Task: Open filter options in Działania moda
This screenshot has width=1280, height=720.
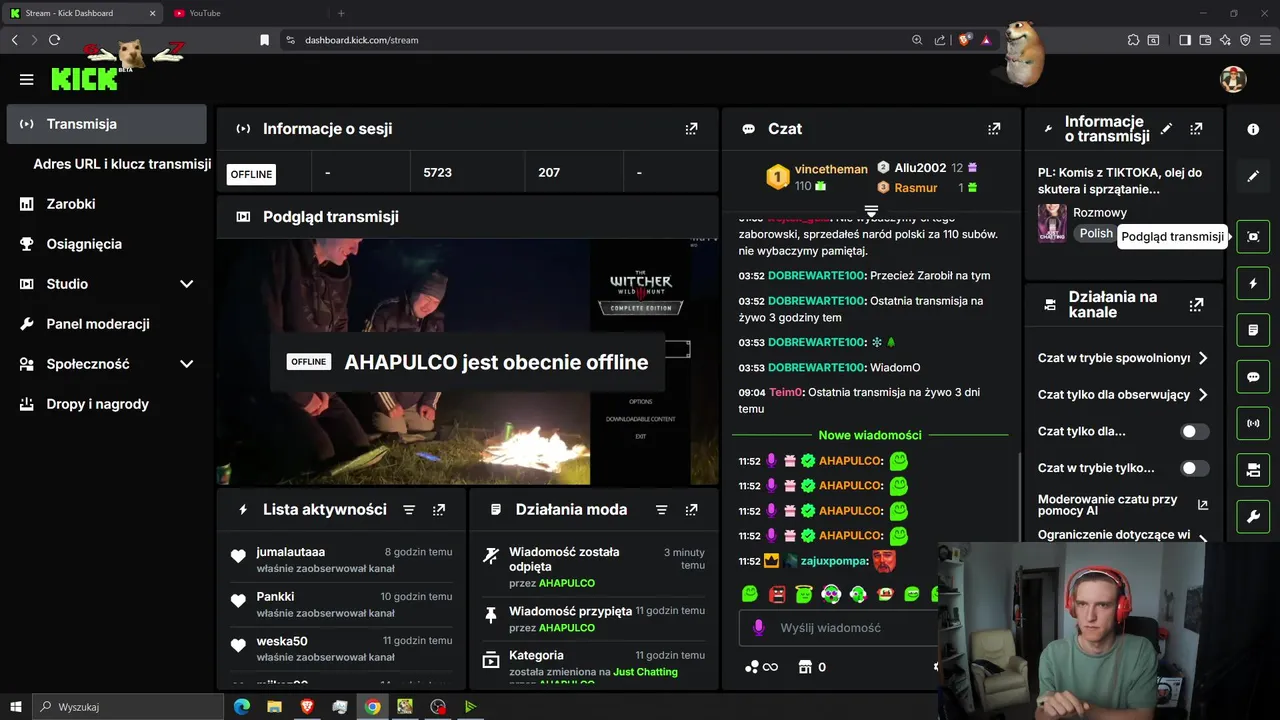Action: coord(661,510)
